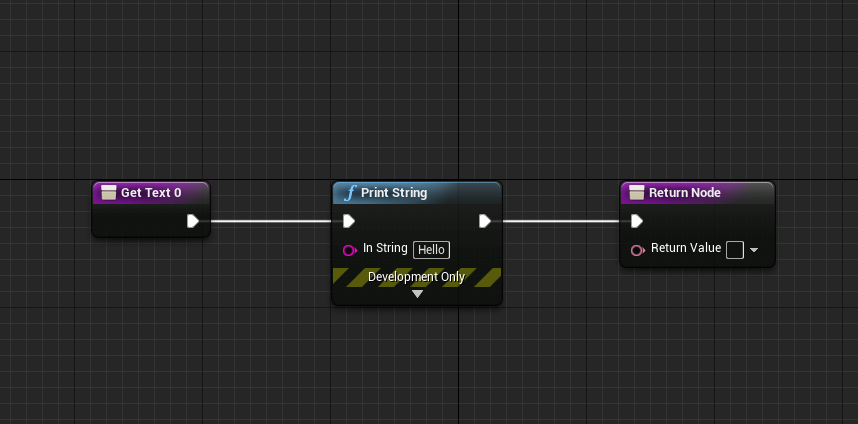Click Print String execution output pin
Image resolution: width=858 pixels, height=424 pixels.
pyautogui.click(x=485, y=221)
